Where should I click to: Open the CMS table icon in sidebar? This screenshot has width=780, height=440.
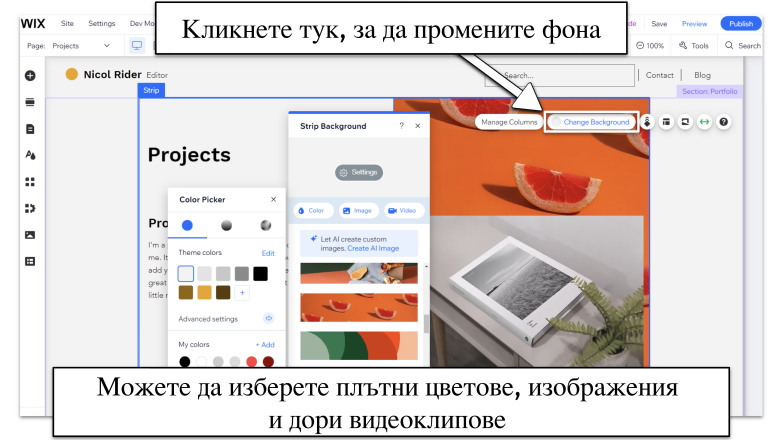coord(30,262)
